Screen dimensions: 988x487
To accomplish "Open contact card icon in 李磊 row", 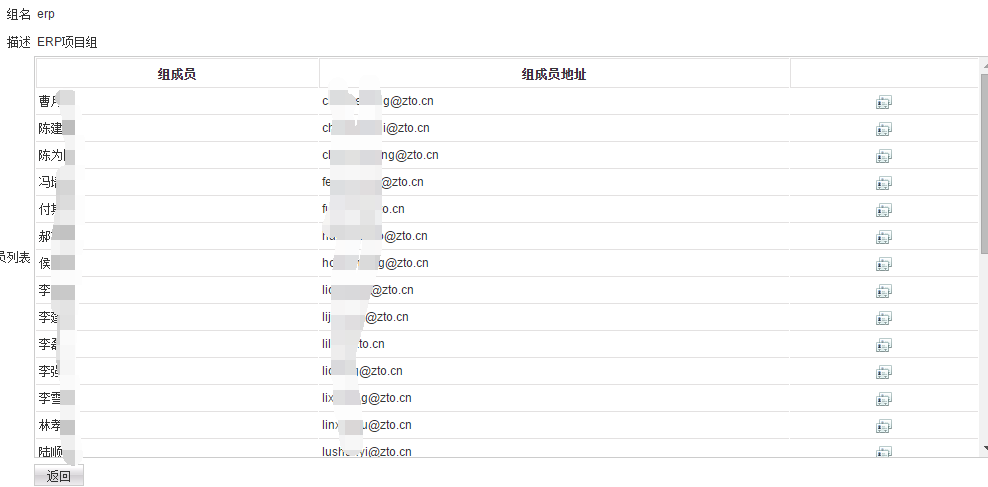I will tap(883, 345).
